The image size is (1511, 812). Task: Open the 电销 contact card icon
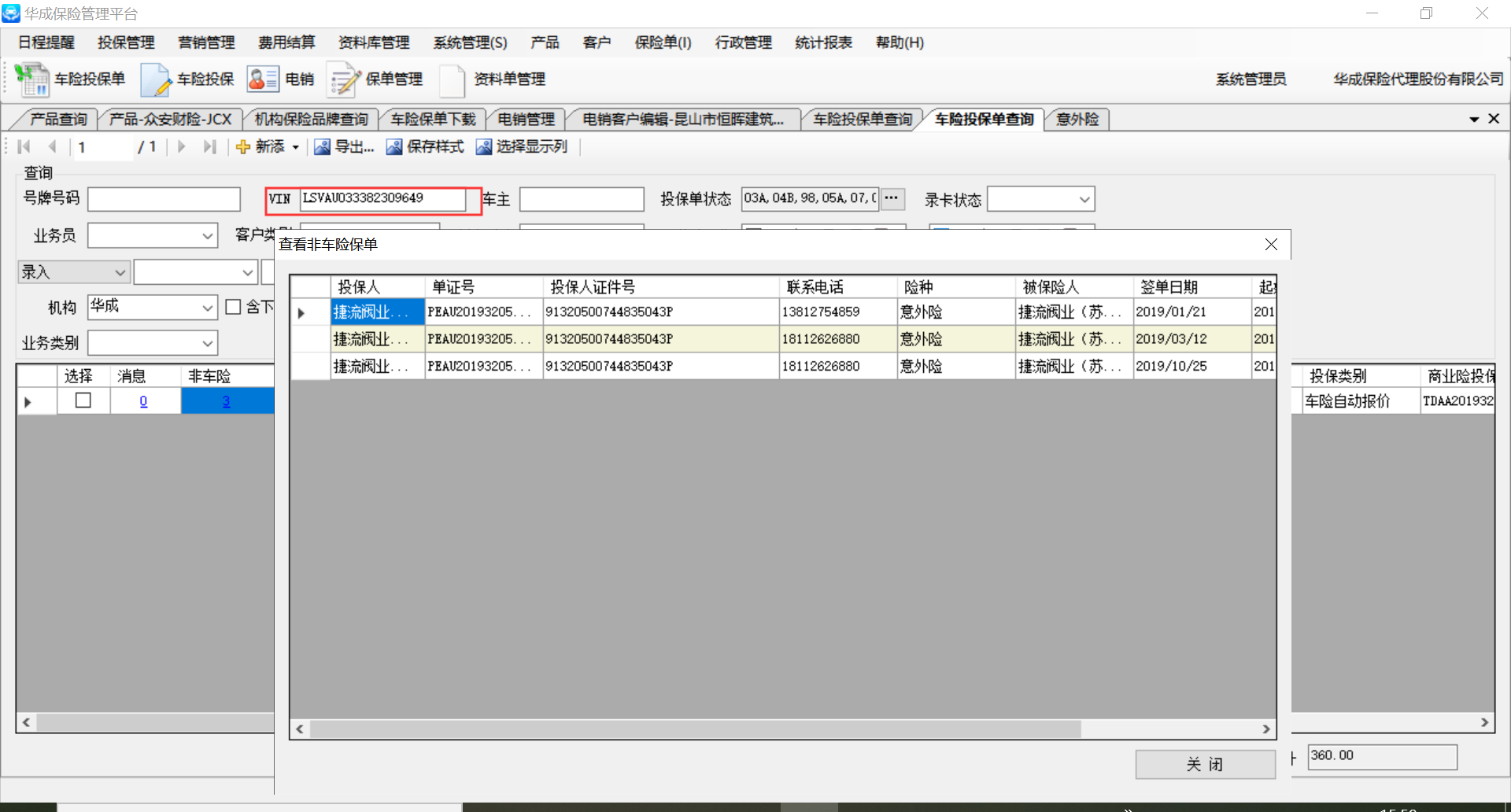[x=263, y=79]
